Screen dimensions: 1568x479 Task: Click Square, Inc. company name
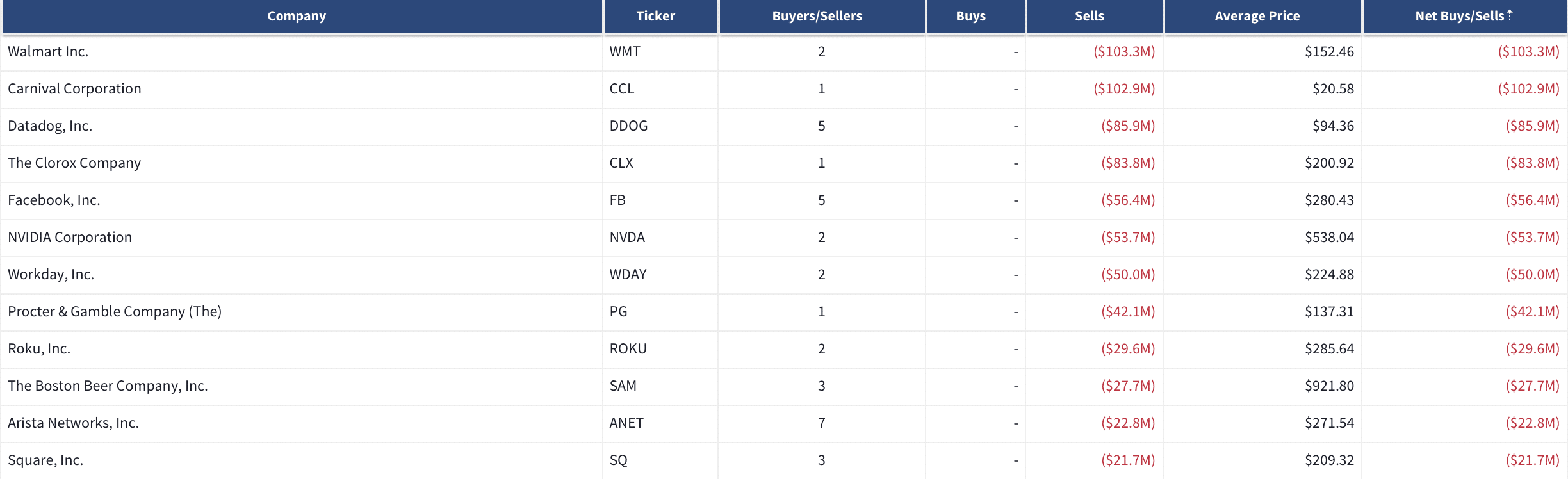pos(45,460)
